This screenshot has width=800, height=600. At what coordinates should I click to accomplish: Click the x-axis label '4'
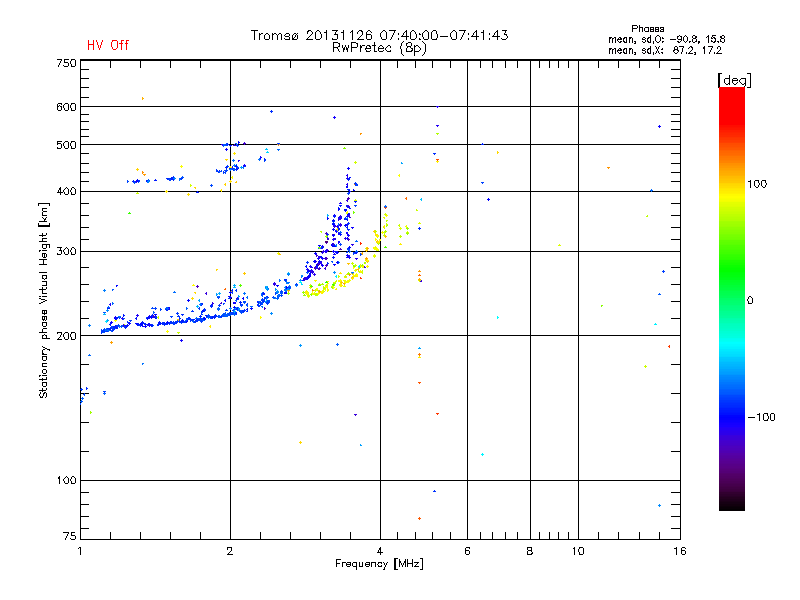pos(380,551)
